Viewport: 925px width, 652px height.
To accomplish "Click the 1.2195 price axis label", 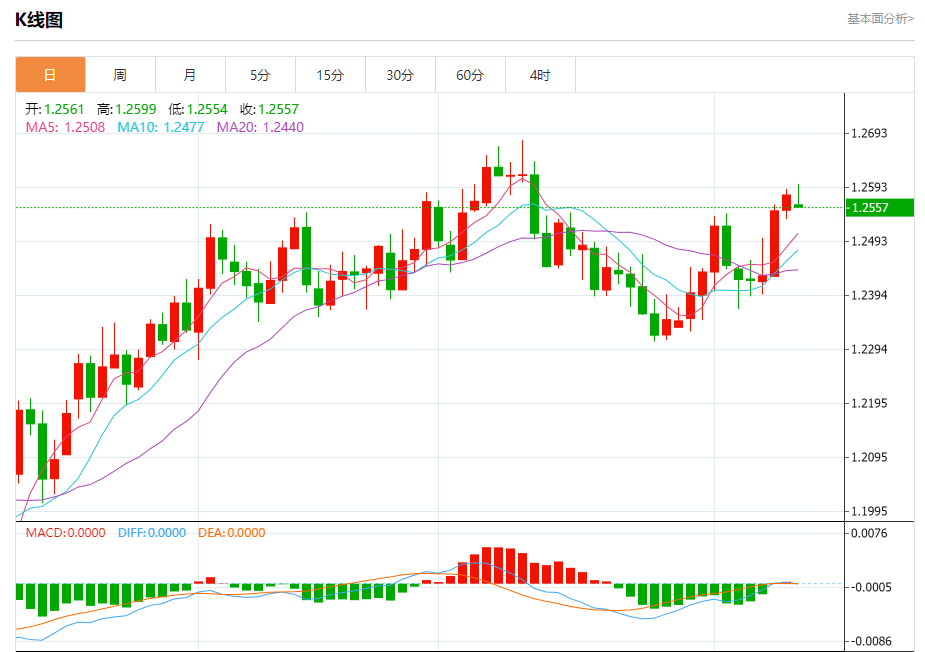I will pos(869,403).
